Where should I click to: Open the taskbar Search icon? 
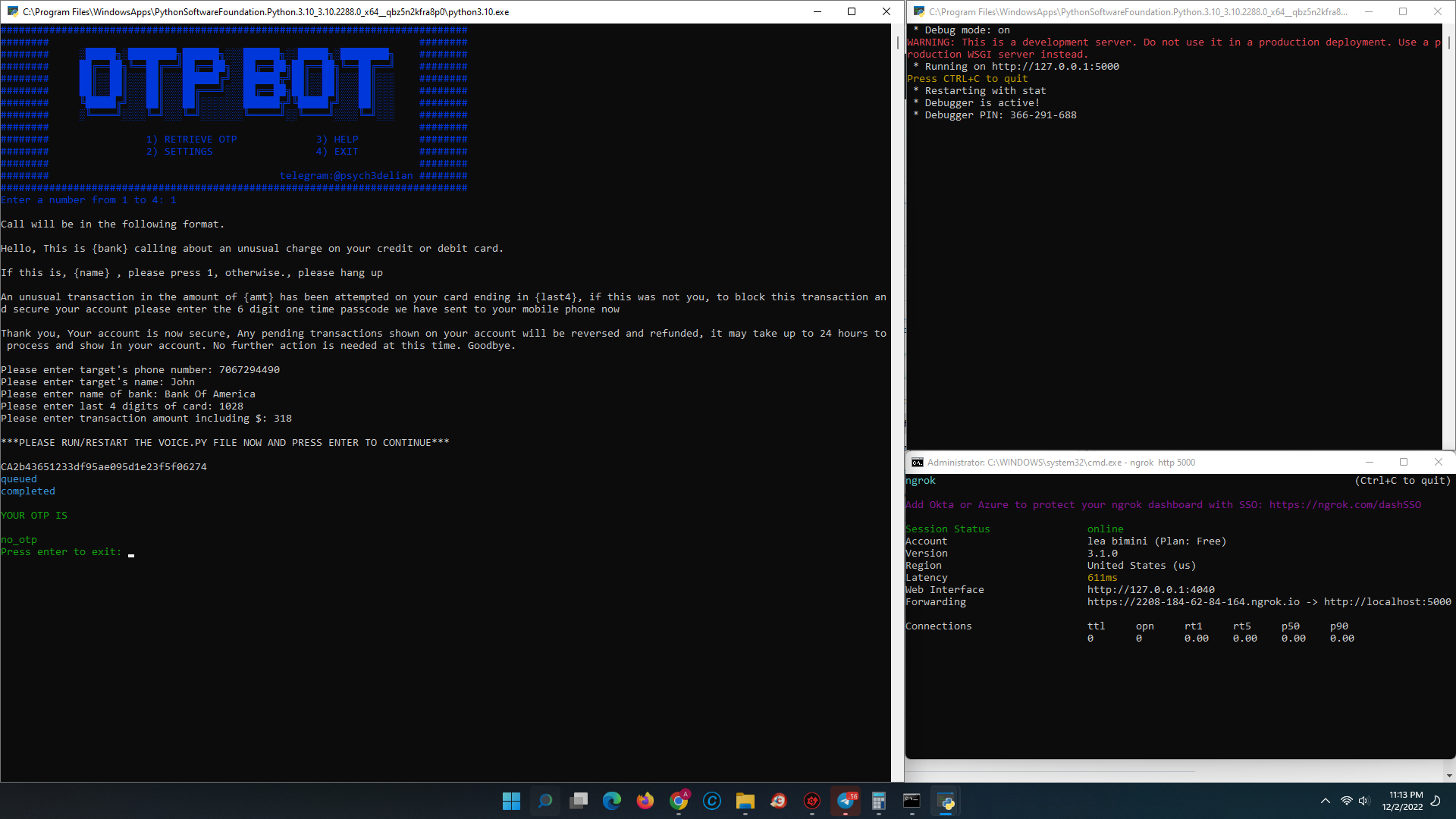[x=544, y=801]
